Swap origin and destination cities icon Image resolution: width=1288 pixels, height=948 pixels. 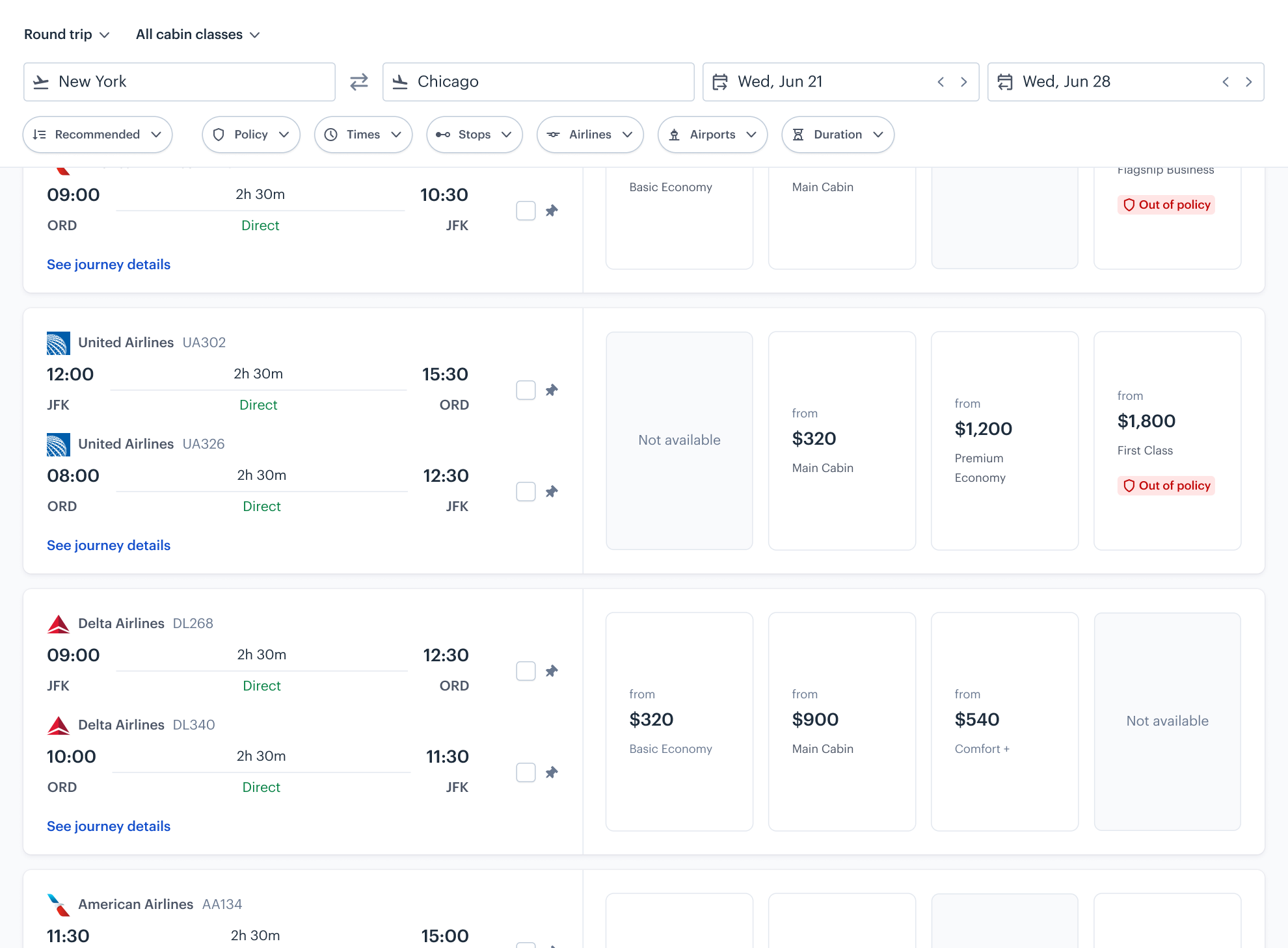tap(359, 82)
